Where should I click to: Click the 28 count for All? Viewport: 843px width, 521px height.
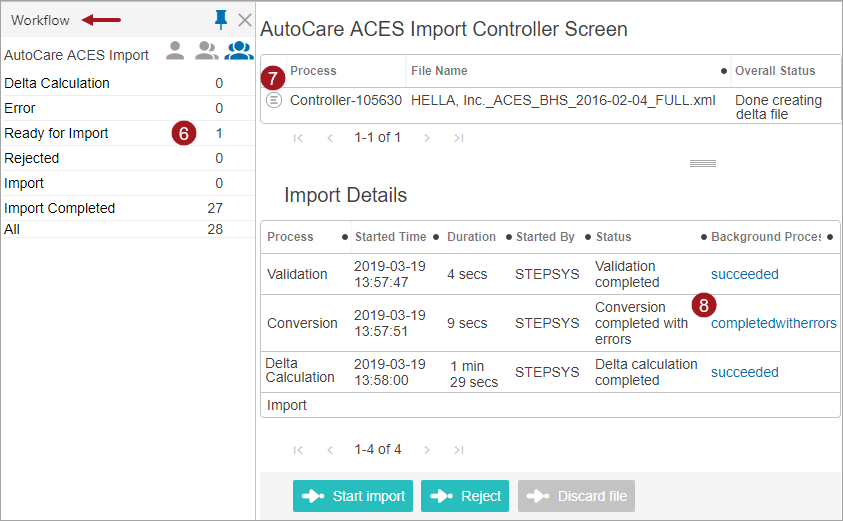click(215, 229)
